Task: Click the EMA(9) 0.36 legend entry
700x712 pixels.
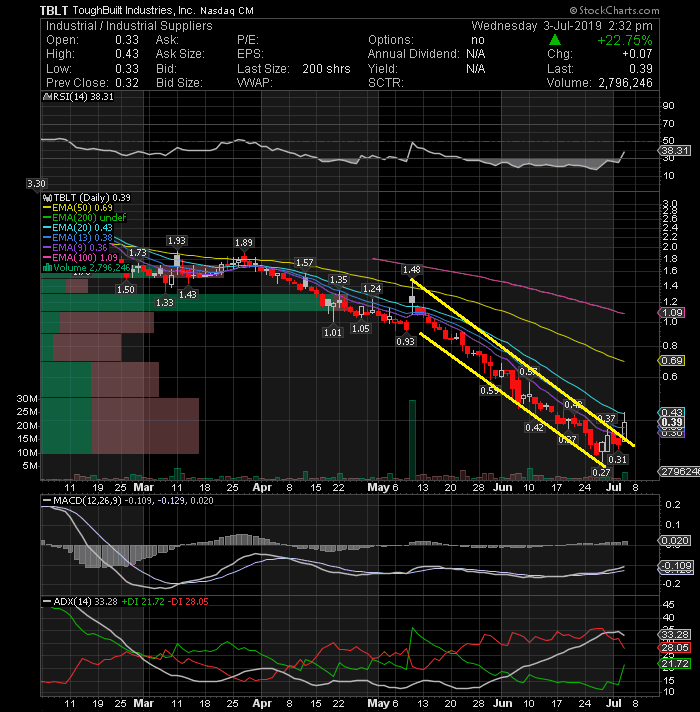Action: pyautogui.click(x=75, y=248)
